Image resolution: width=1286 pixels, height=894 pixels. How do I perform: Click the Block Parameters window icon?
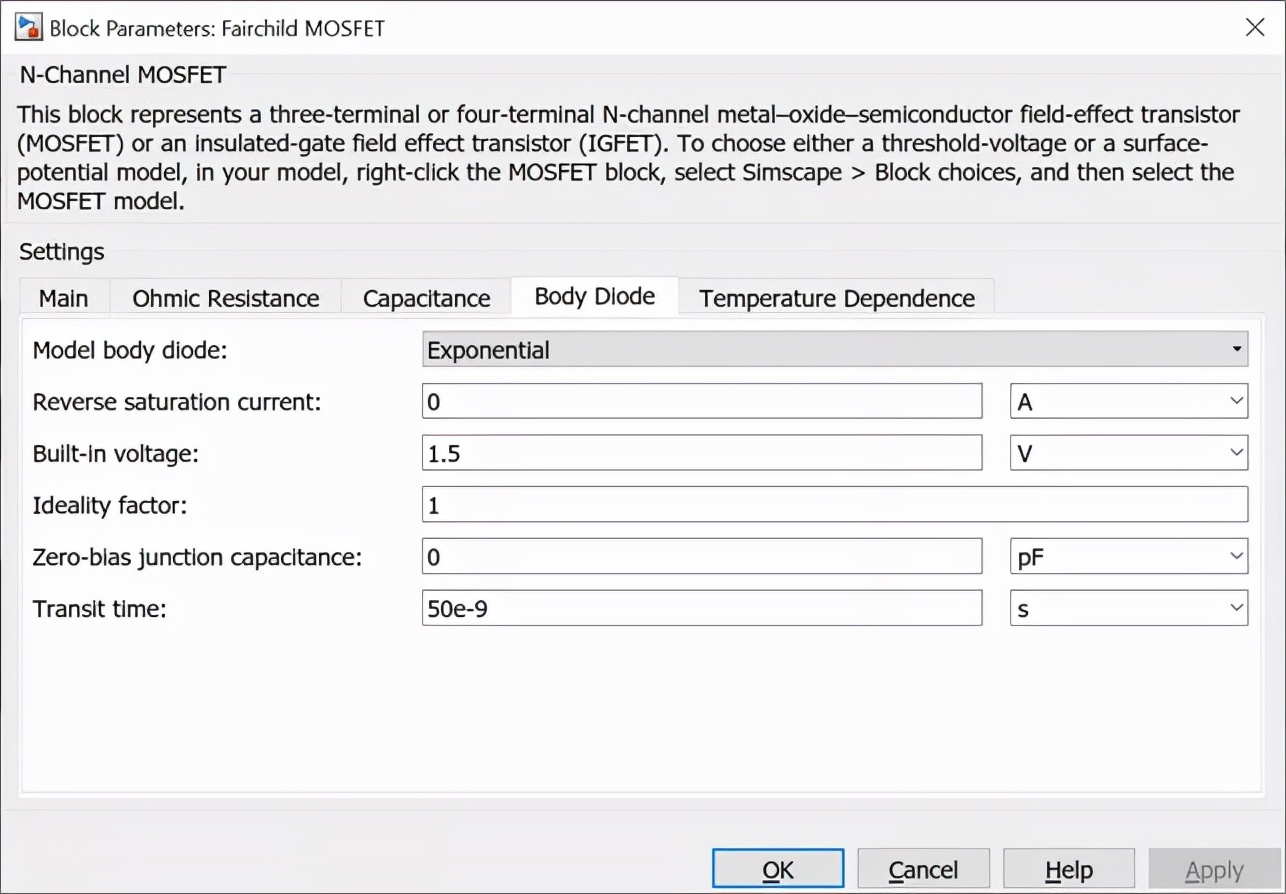pos(28,27)
